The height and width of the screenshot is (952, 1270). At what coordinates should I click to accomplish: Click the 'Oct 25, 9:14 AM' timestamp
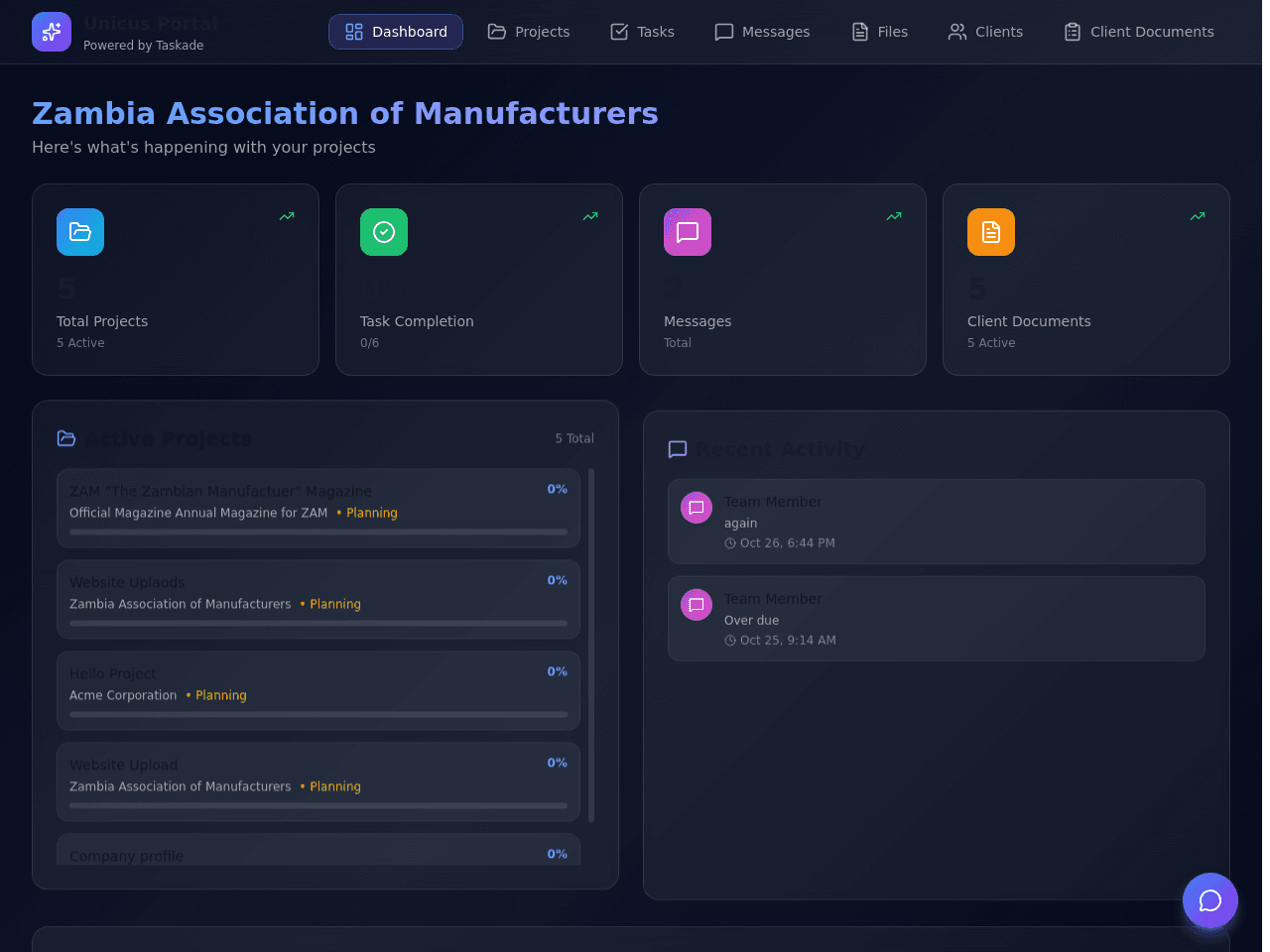[788, 641]
